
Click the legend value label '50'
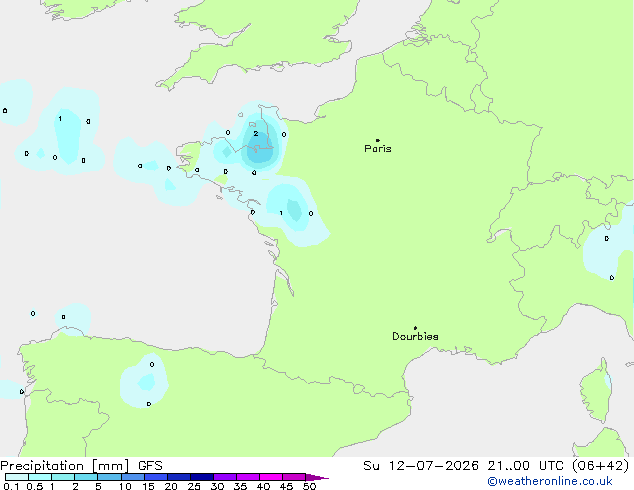tap(309, 486)
